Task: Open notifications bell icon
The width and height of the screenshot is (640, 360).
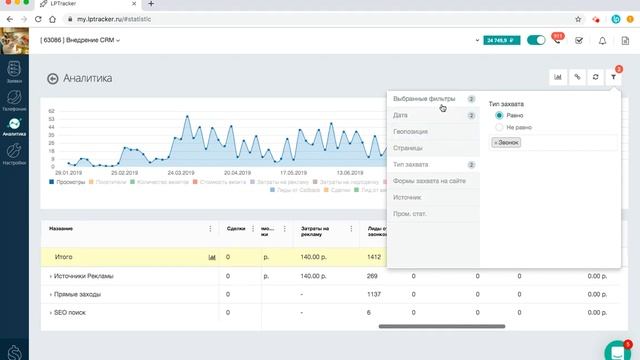Action: (x=602, y=41)
